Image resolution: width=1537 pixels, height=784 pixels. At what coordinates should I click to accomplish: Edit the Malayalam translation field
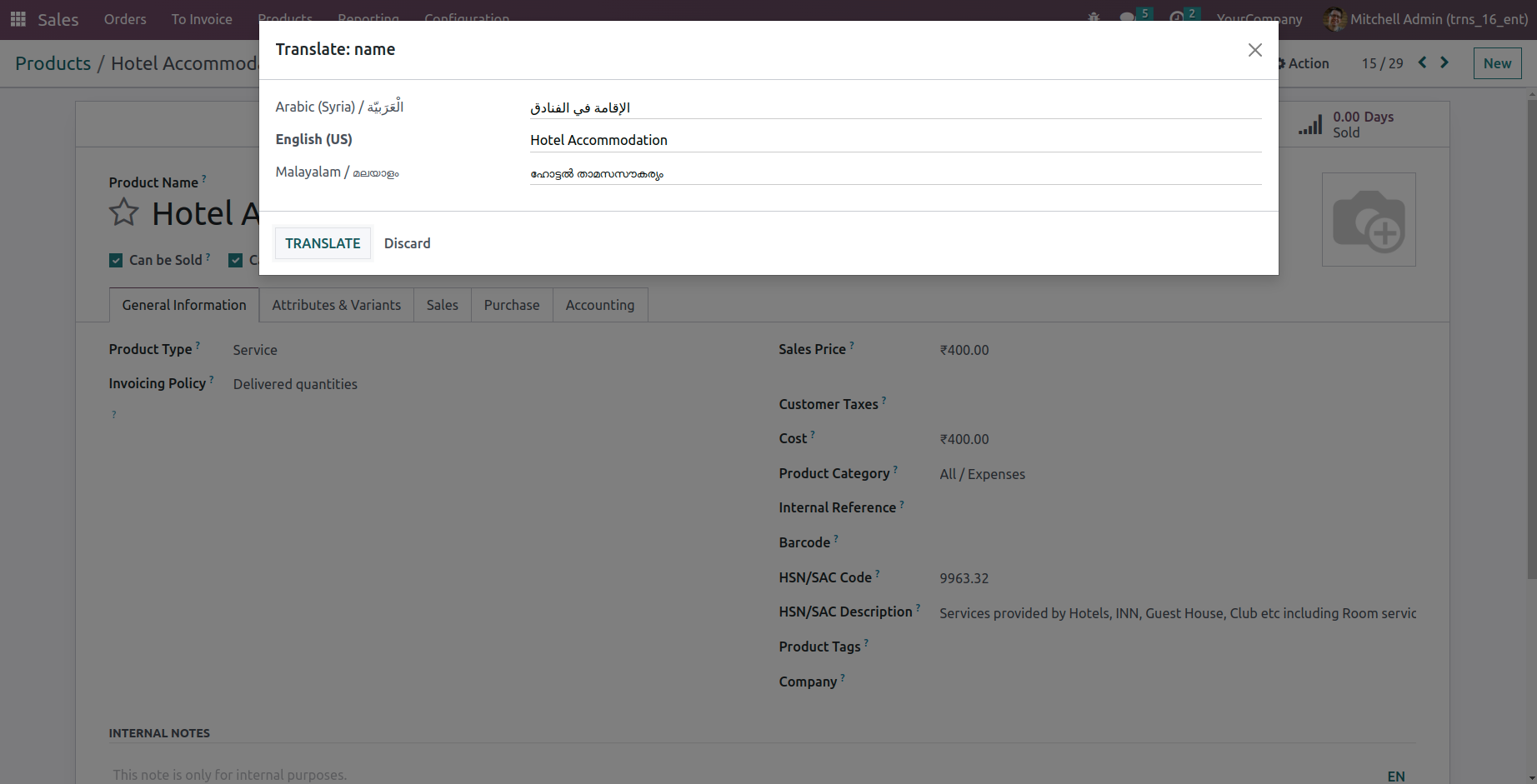click(x=896, y=173)
